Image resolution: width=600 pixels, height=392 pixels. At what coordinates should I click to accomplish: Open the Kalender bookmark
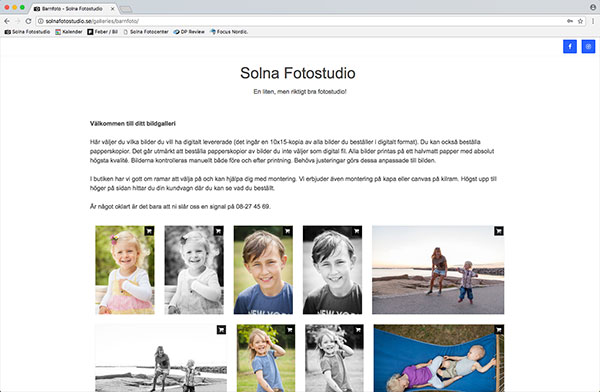coord(69,32)
